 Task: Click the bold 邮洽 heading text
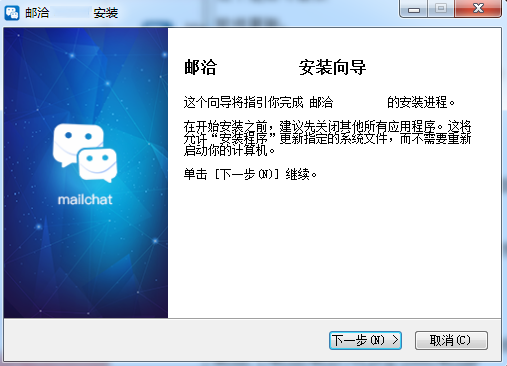(x=200, y=67)
